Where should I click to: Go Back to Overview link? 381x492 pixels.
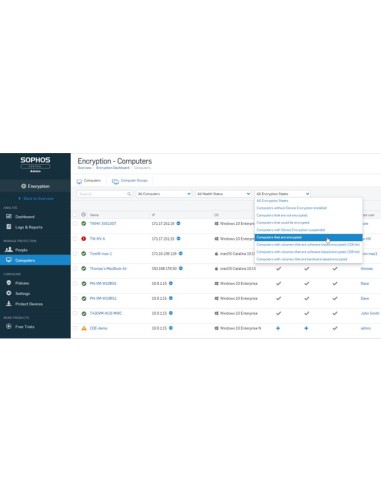point(36,198)
